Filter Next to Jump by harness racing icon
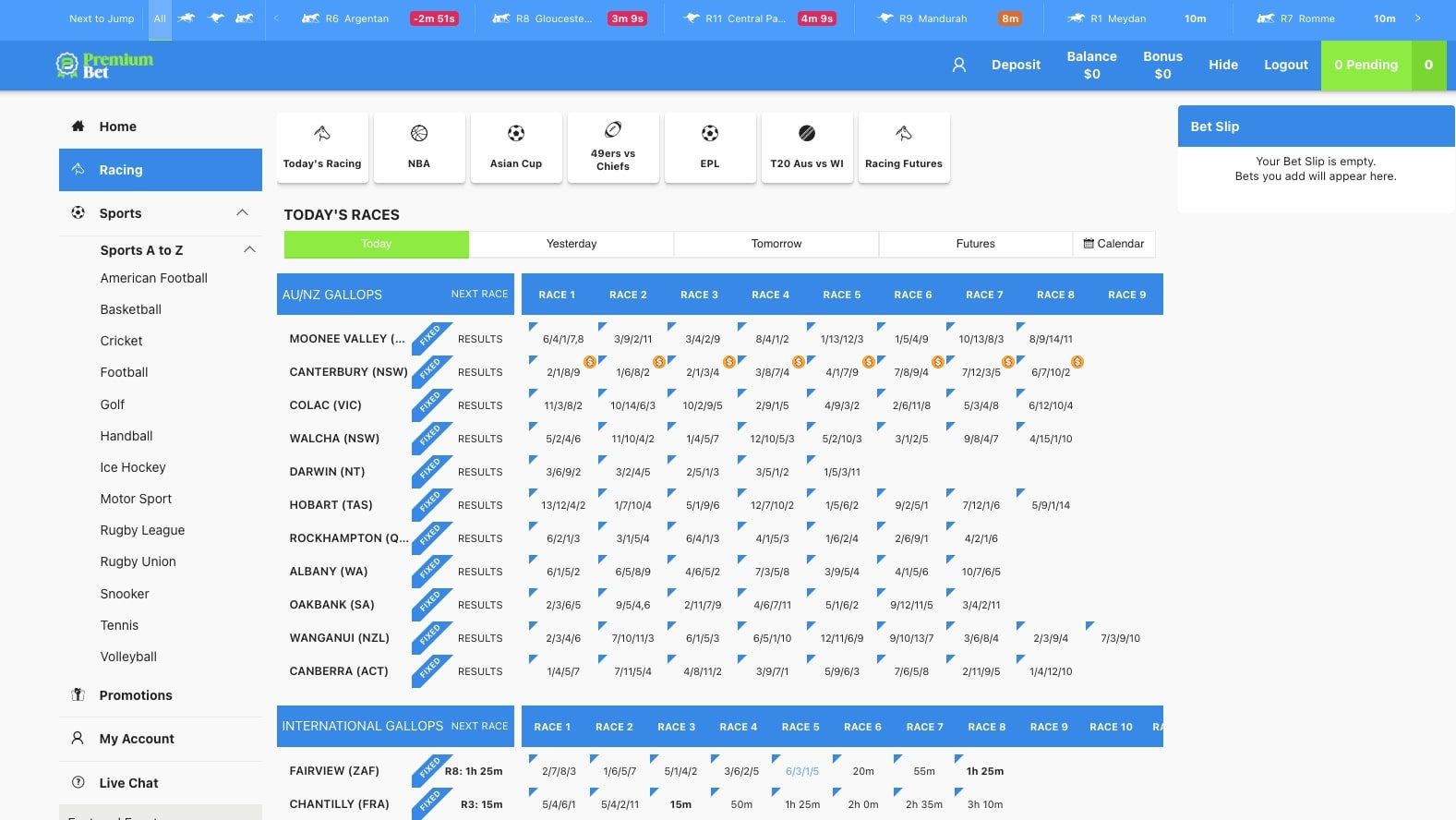Image resolution: width=1456 pixels, height=820 pixels. tap(245, 18)
